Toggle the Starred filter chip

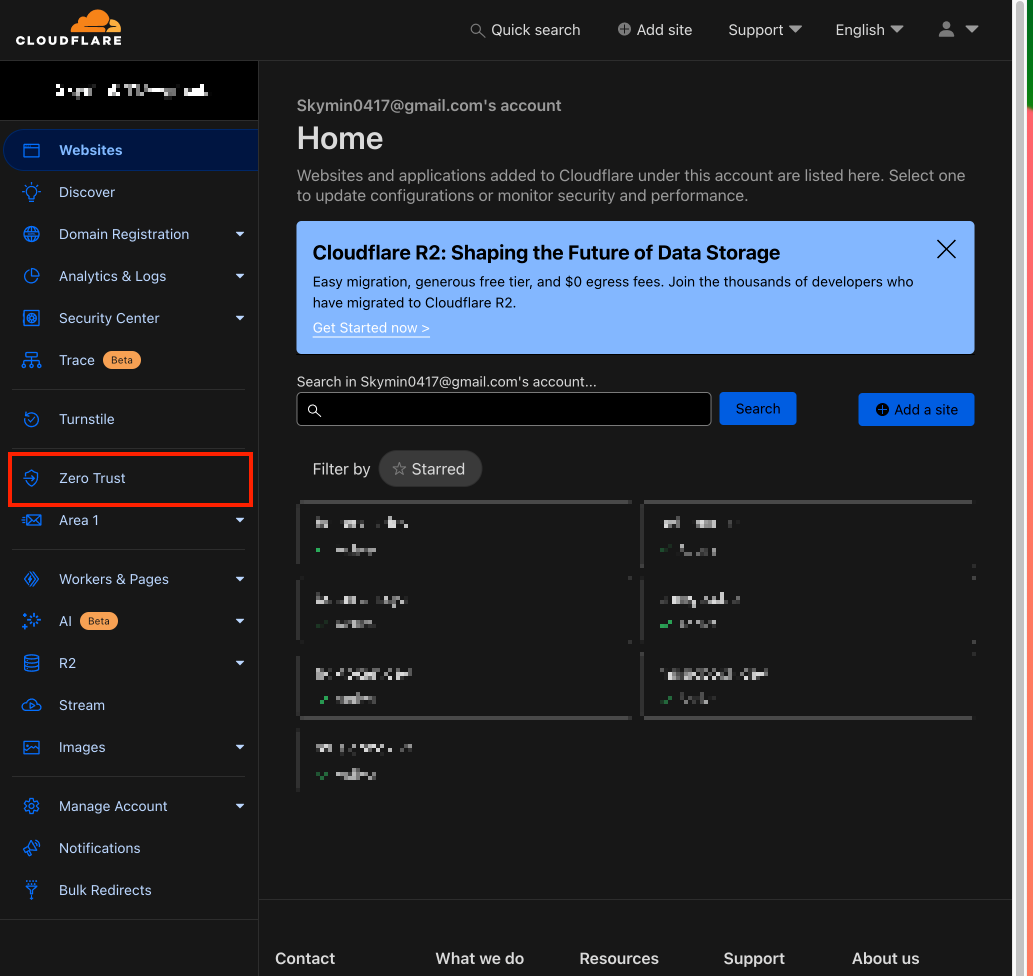click(x=430, y=469)
